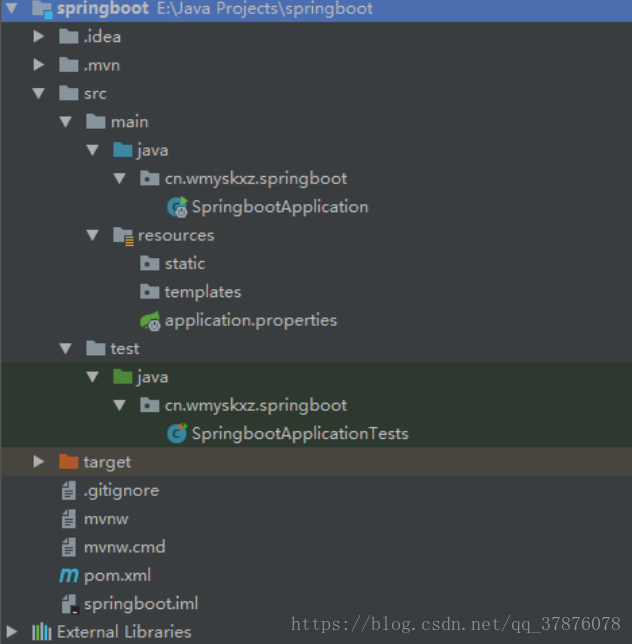This screenshot has width=632, height=644.
Task: Select the .idea folder name
Action: coord(102,37)
